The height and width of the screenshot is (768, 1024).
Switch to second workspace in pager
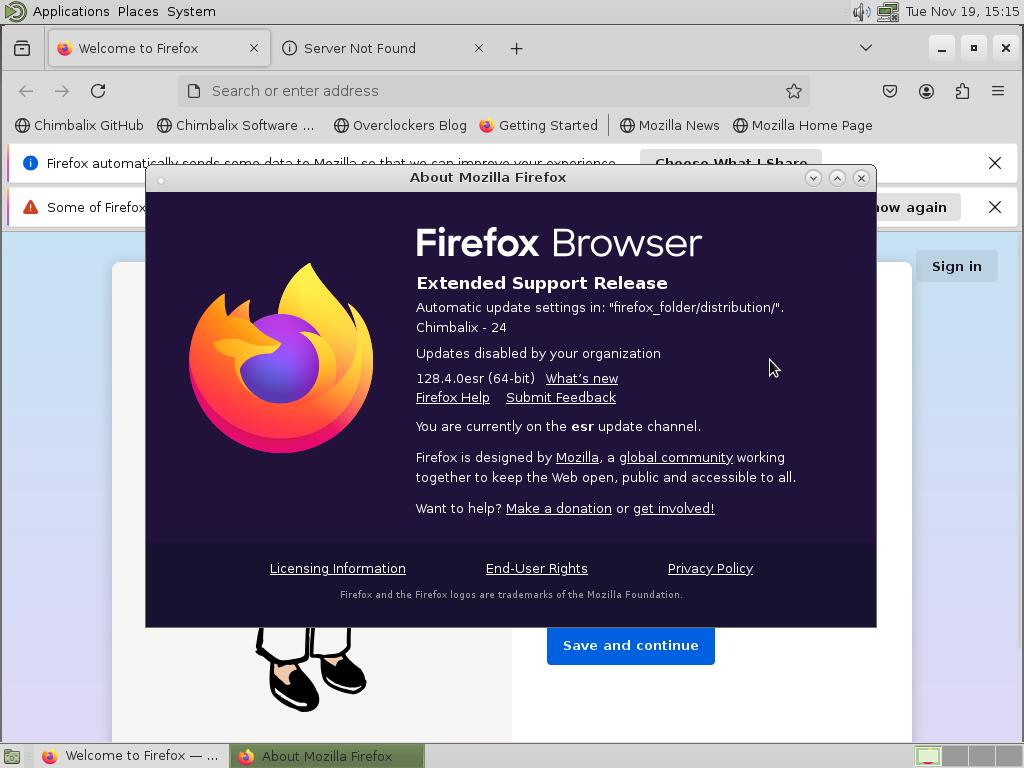[955, 756]
